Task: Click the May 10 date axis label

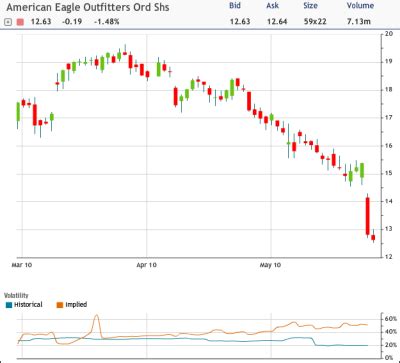Action: [x=270, y=265]
